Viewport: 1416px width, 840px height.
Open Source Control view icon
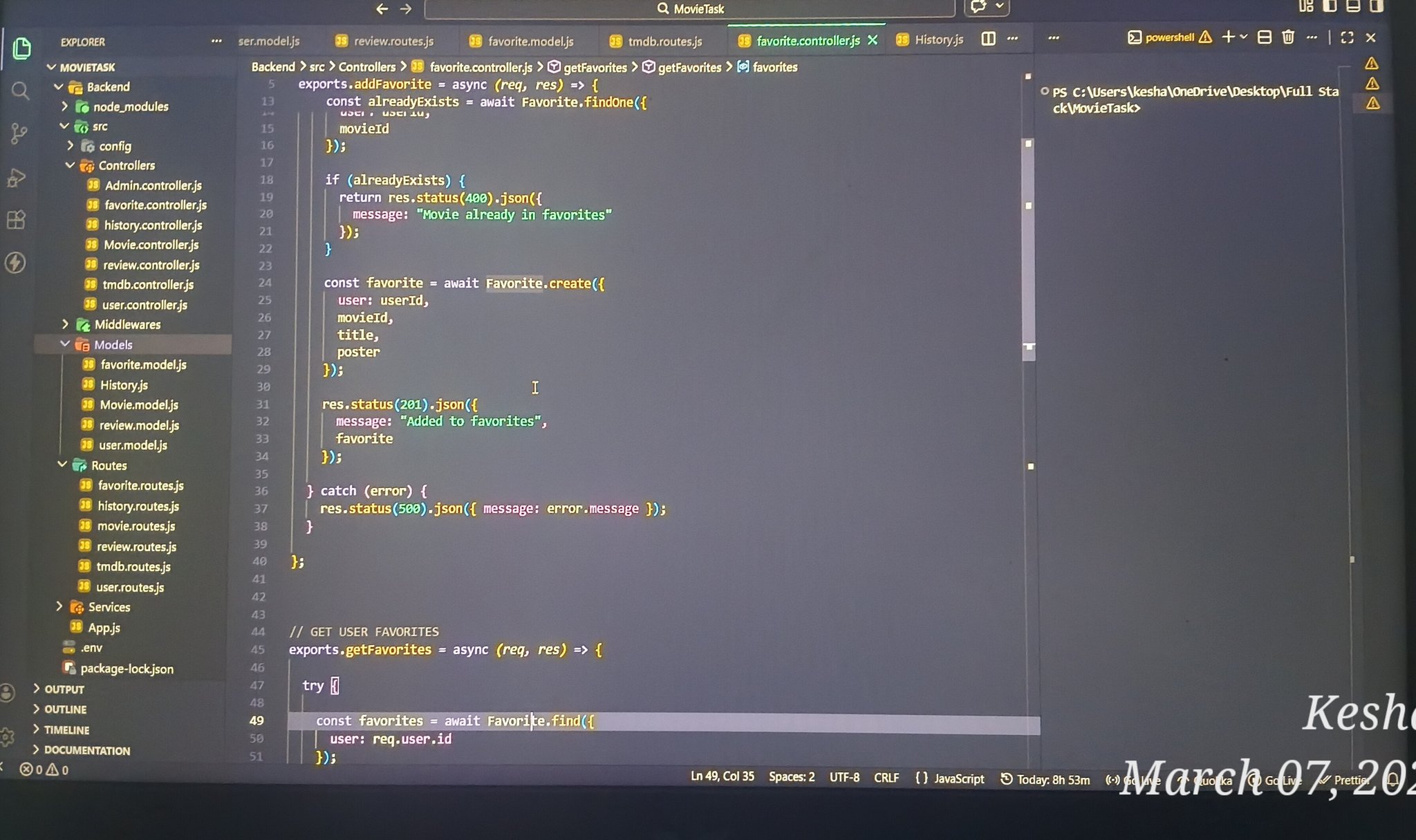pyautogui.click(x=19, y=133)
